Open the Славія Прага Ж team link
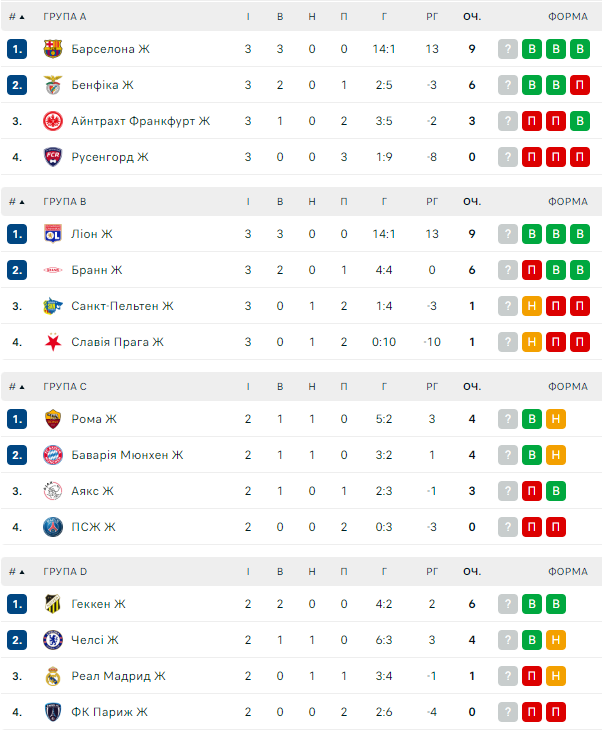 tap(117, 342)
